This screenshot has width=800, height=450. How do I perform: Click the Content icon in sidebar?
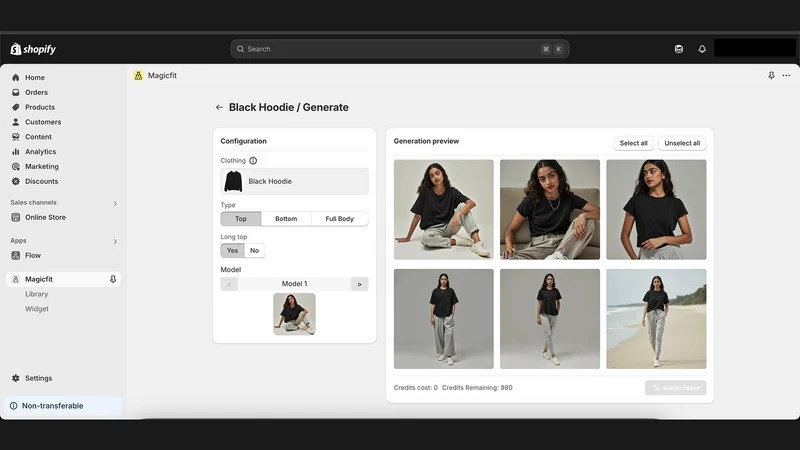pos(16,137)
